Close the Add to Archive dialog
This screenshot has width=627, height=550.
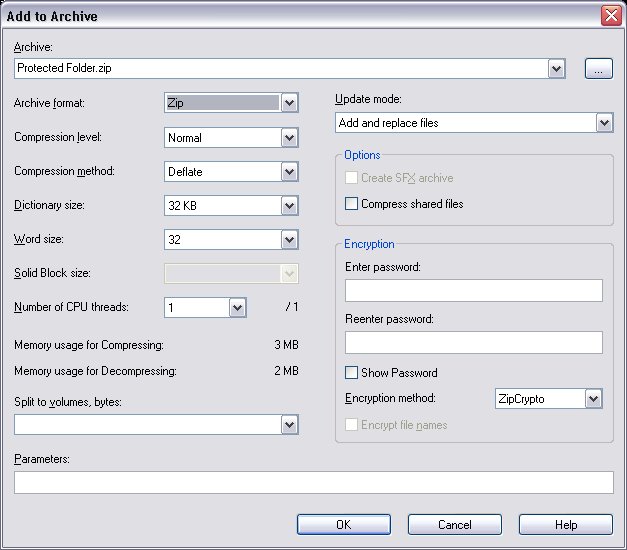pos(611,16)
